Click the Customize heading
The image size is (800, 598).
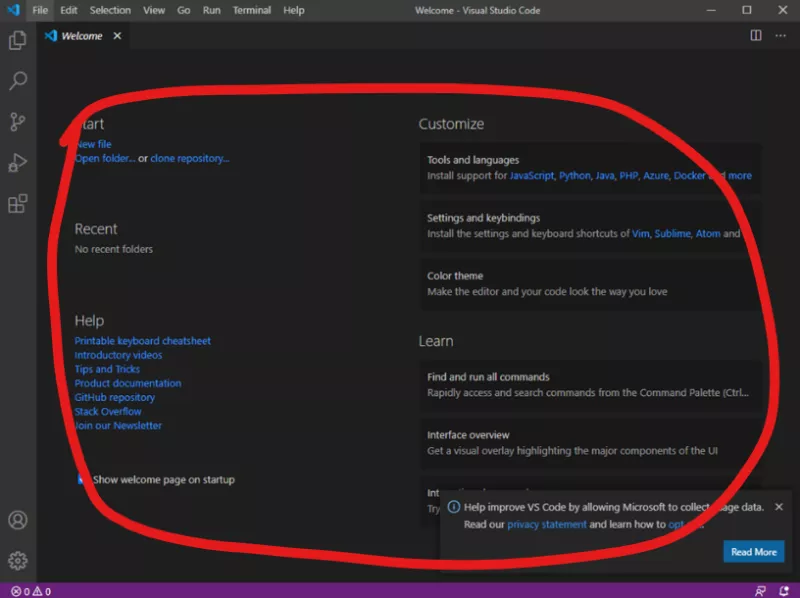[x=451, y=124]
